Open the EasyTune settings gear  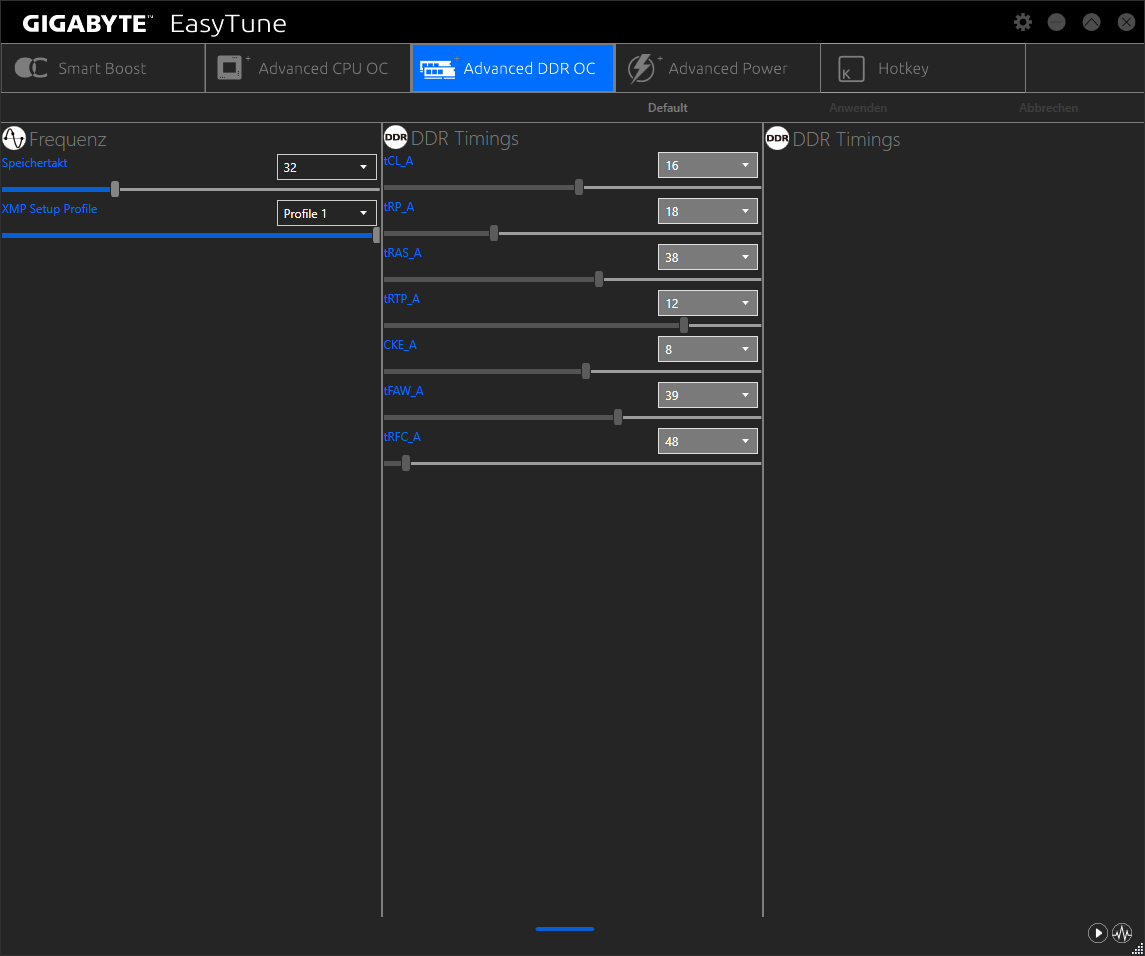tap(1022, 22)
